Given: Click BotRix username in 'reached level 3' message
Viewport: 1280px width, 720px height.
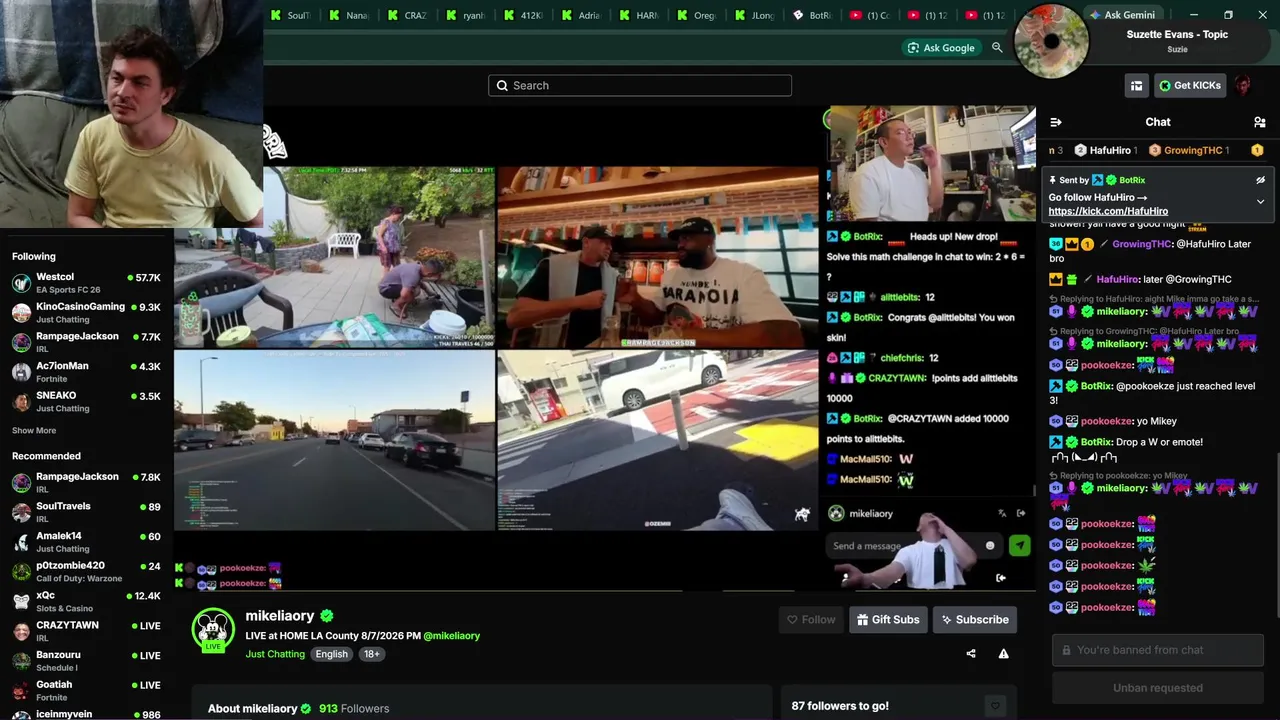Looking at the screenshot, I should (x=1097, y=386).
